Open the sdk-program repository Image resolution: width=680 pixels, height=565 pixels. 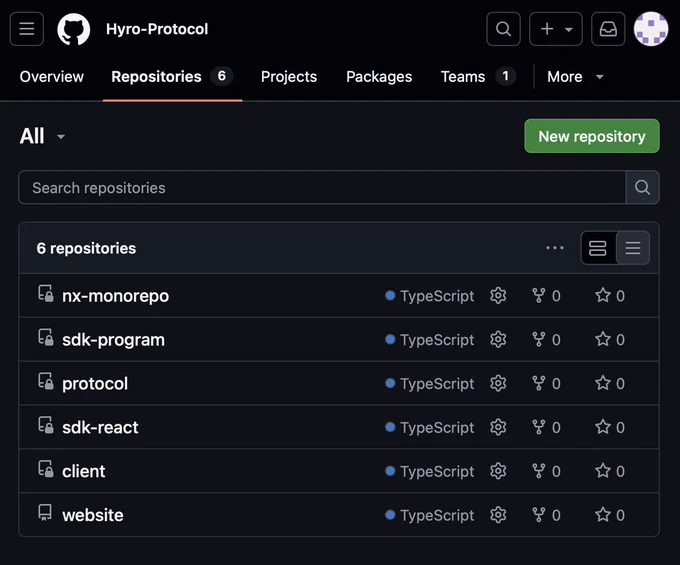pyautogui.click(x=113, y=340)
